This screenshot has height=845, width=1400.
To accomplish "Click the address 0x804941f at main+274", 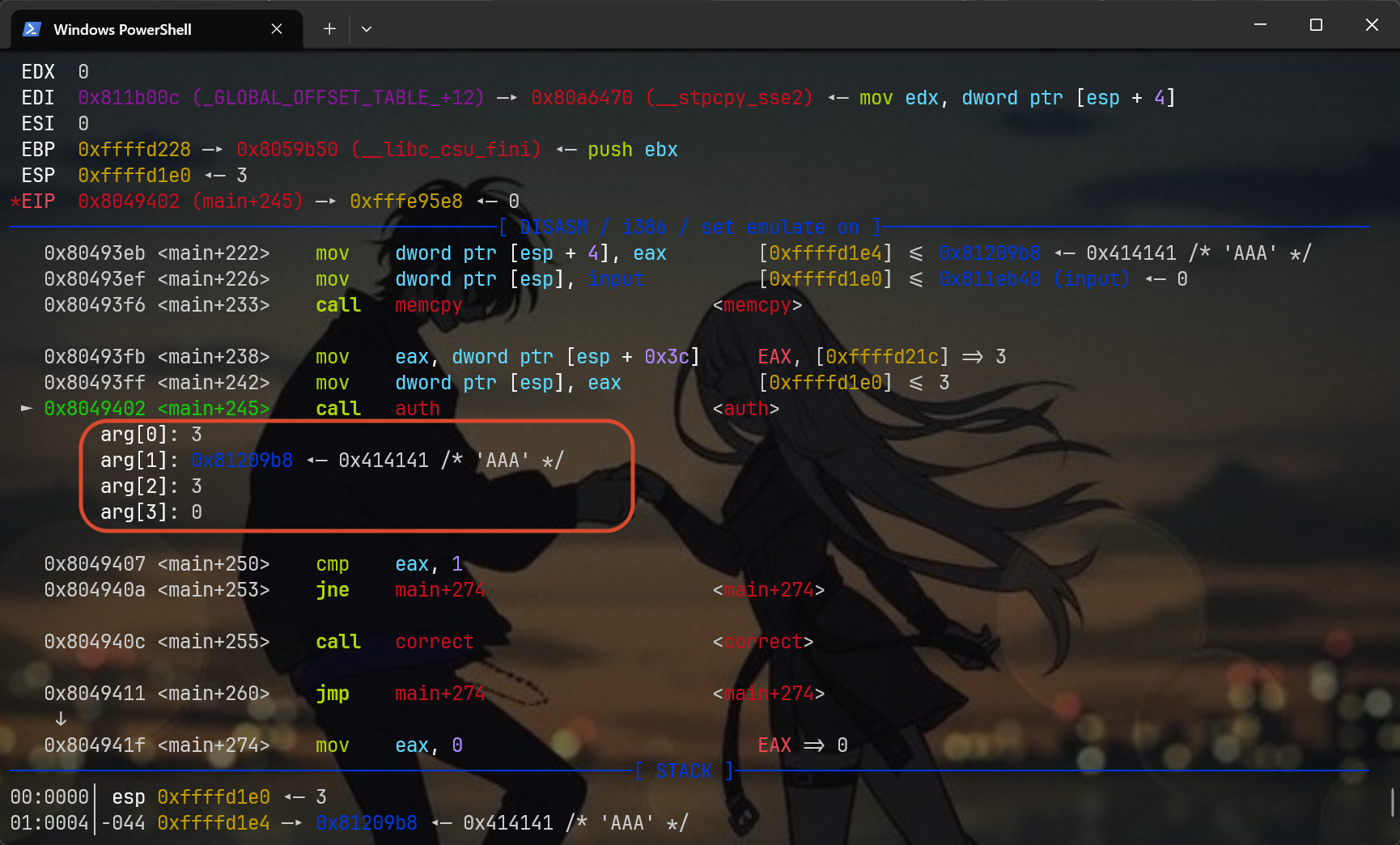I will (x=95, y=745).
